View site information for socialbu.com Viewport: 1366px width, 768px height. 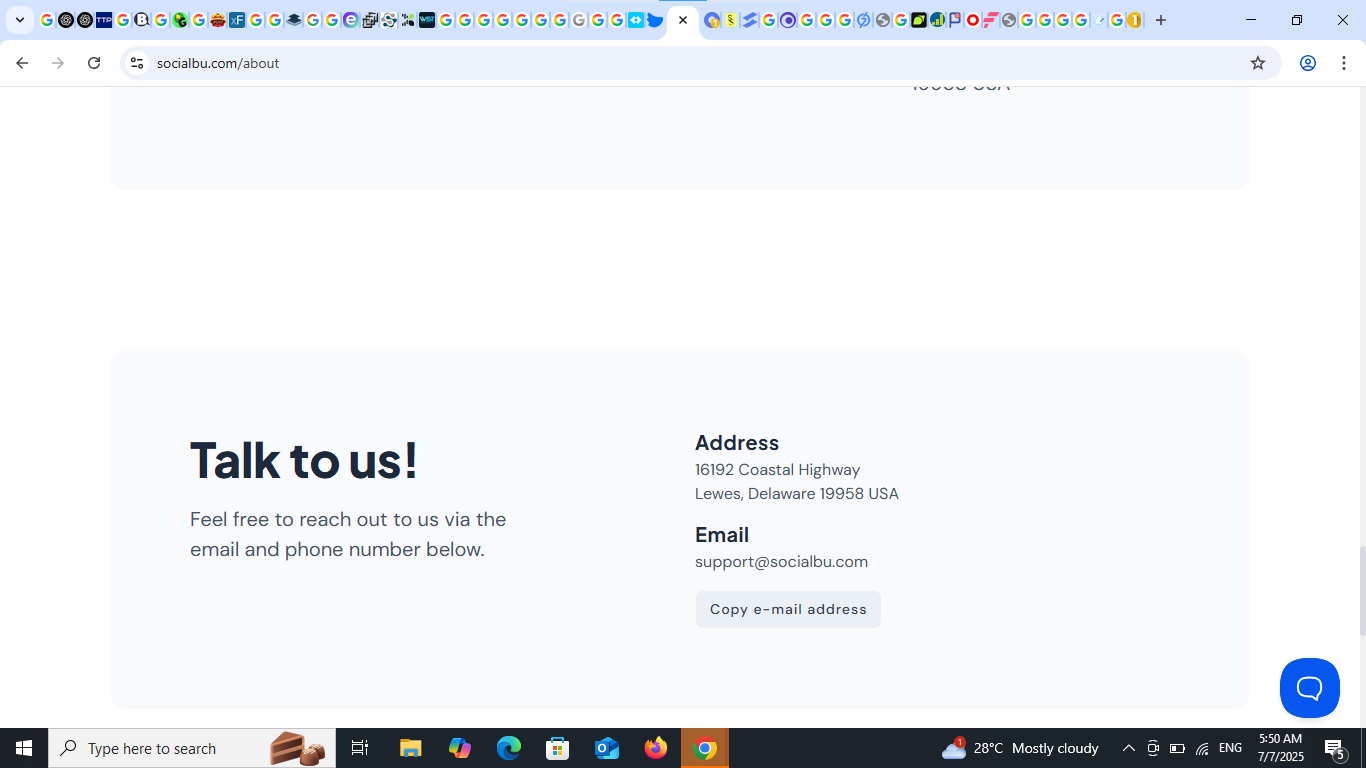point(137,63)
